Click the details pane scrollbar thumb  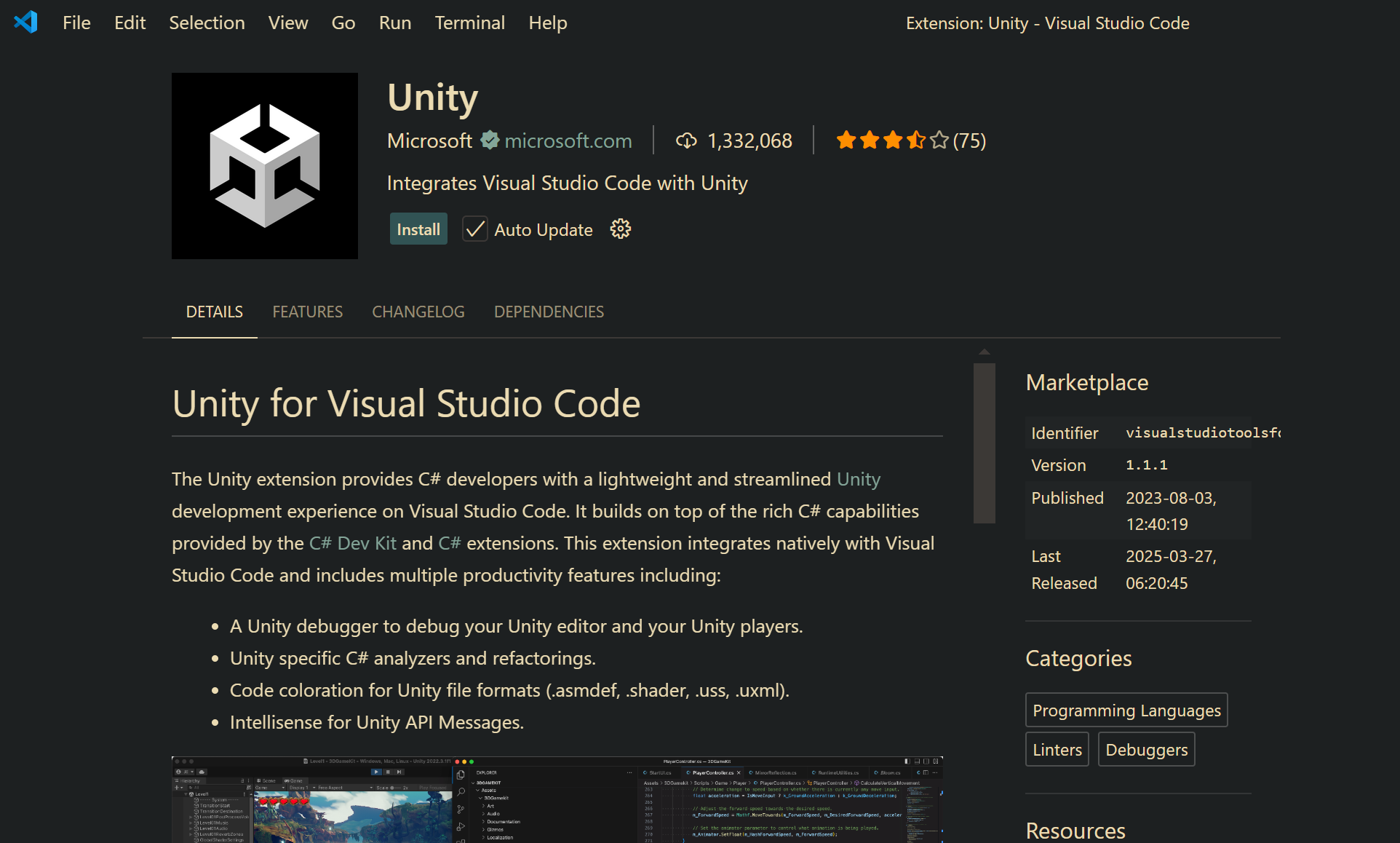click(984, 443)
